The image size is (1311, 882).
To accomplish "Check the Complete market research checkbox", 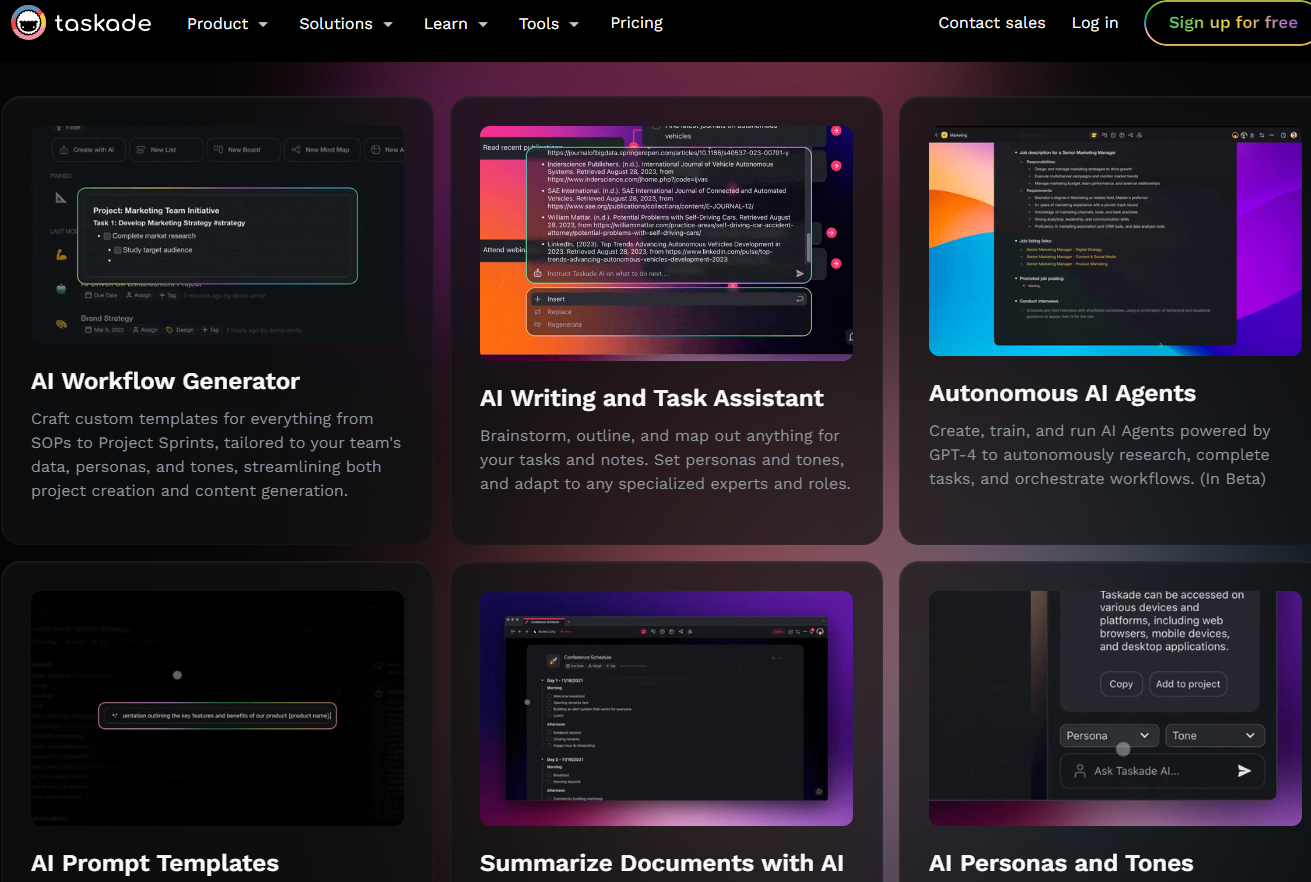I will [x=107, y=236].
